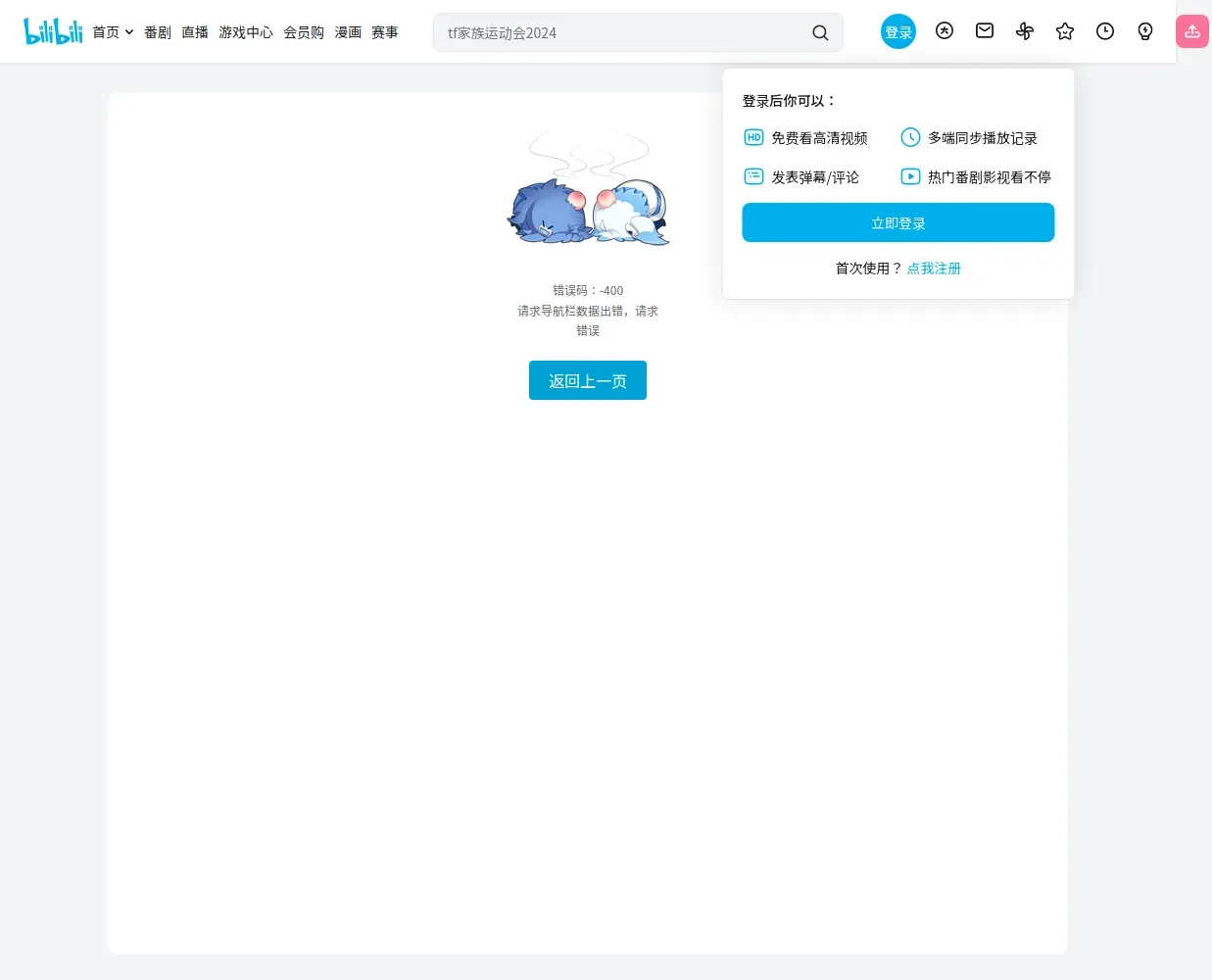Click the 多端同步播放记录 text
Screen dimensions: 1212x980
click(983, 138)
